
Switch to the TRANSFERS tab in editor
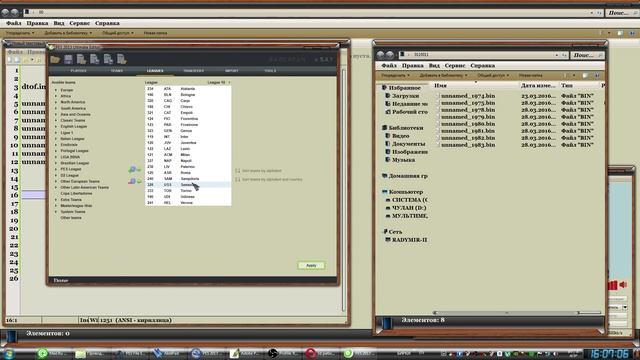coord(193,71)
